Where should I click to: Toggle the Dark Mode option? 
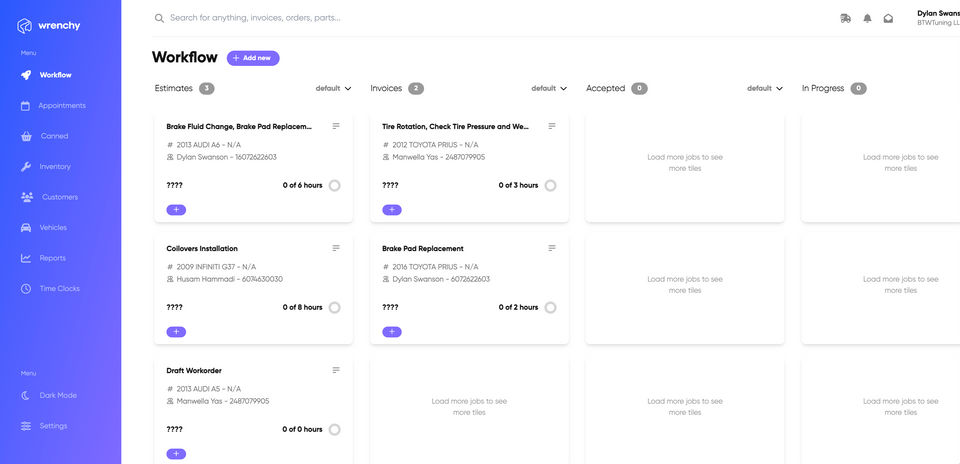(57, 395)
